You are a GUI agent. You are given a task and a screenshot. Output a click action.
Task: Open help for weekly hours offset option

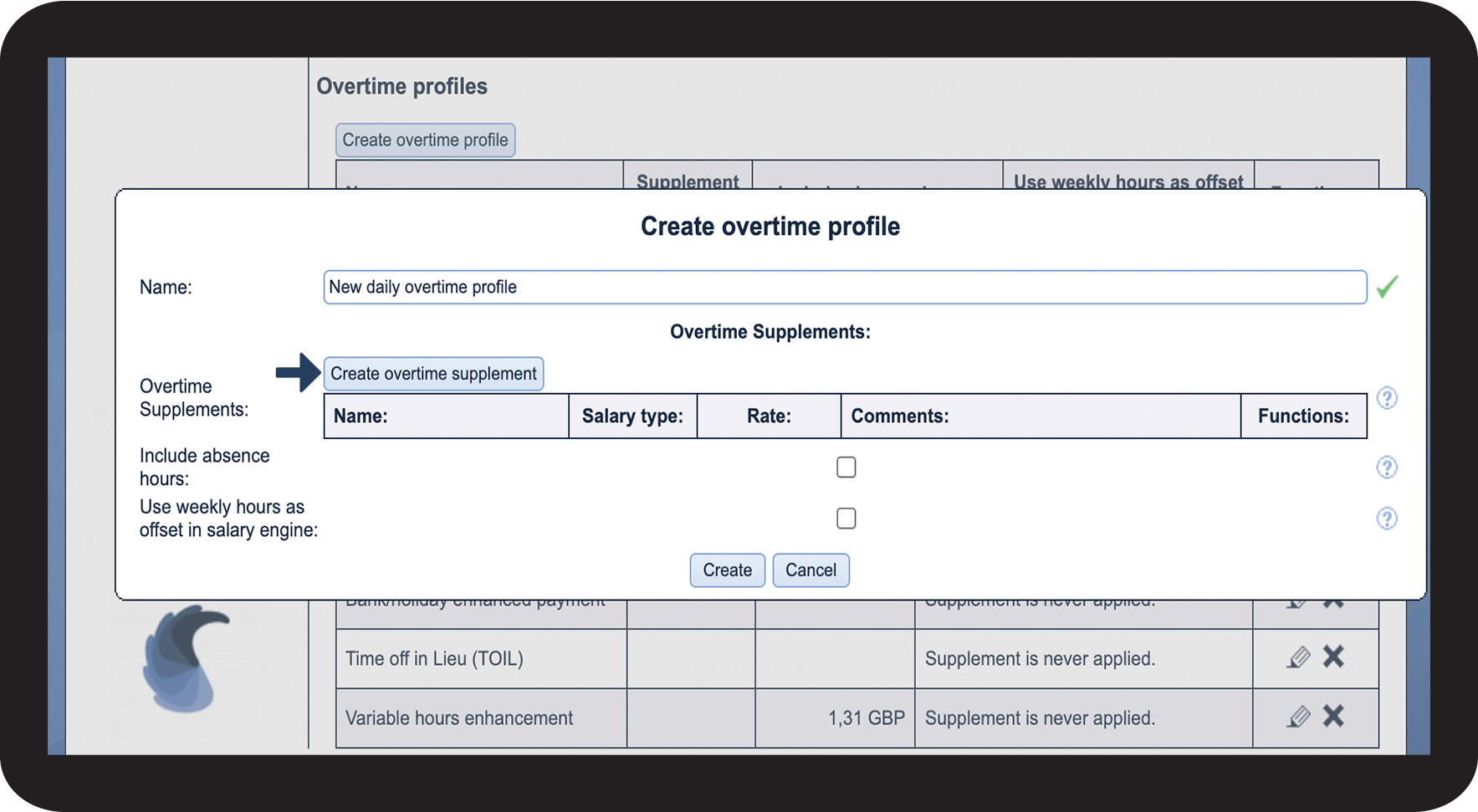point(1386,519)
